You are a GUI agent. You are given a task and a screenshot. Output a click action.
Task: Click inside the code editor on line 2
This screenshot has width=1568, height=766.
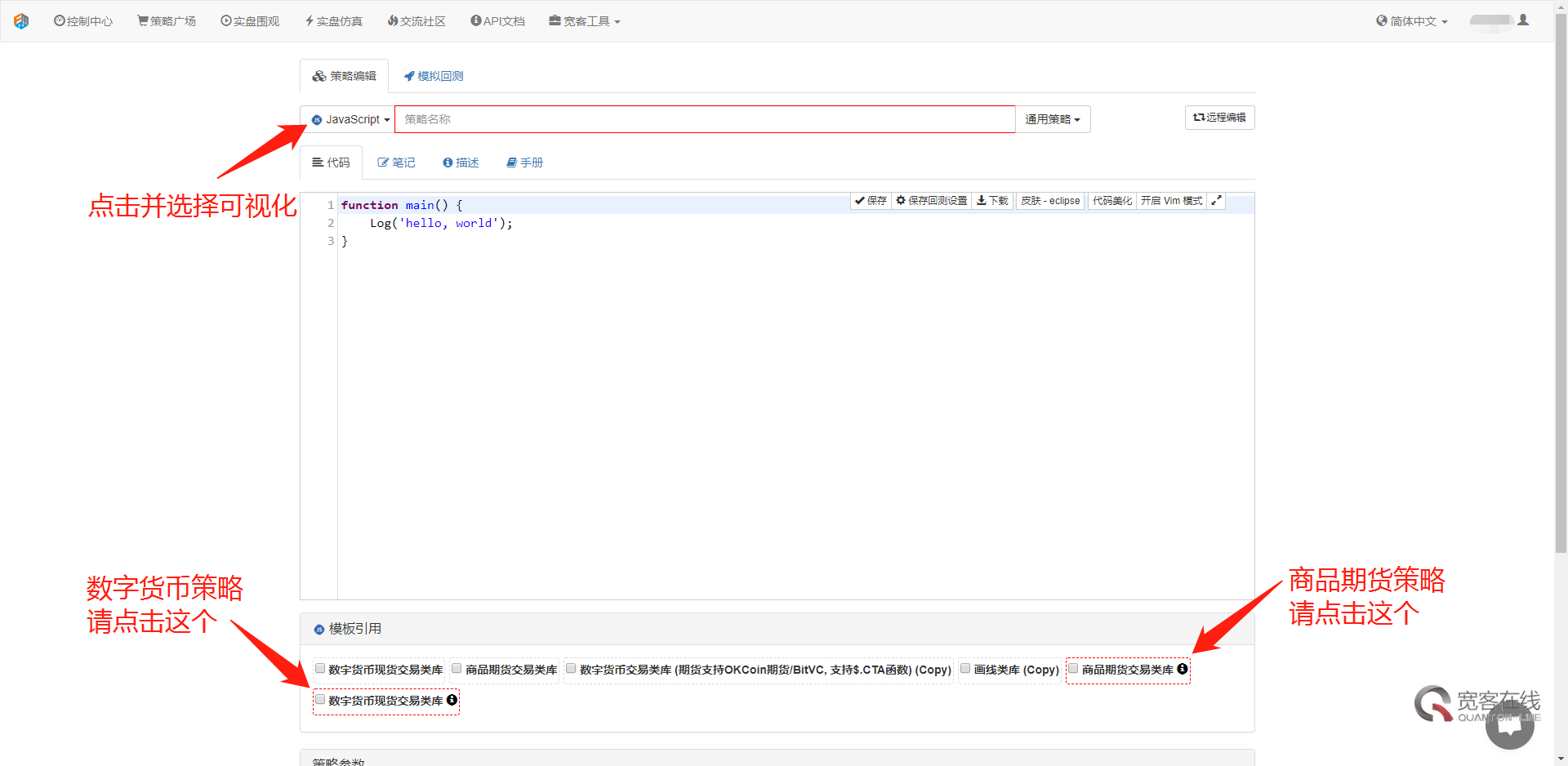[x=796, y=223]
